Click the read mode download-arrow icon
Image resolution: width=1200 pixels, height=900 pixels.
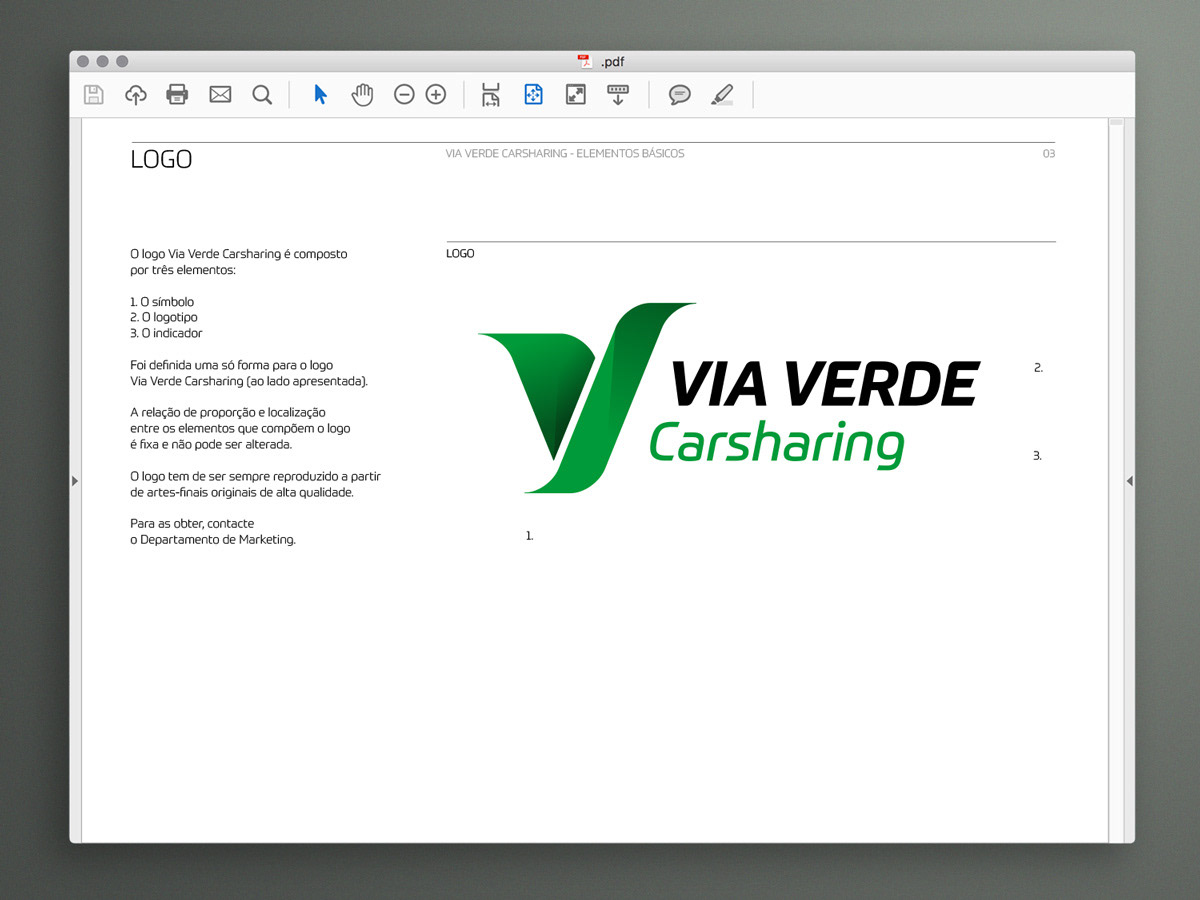pos(618,95)
